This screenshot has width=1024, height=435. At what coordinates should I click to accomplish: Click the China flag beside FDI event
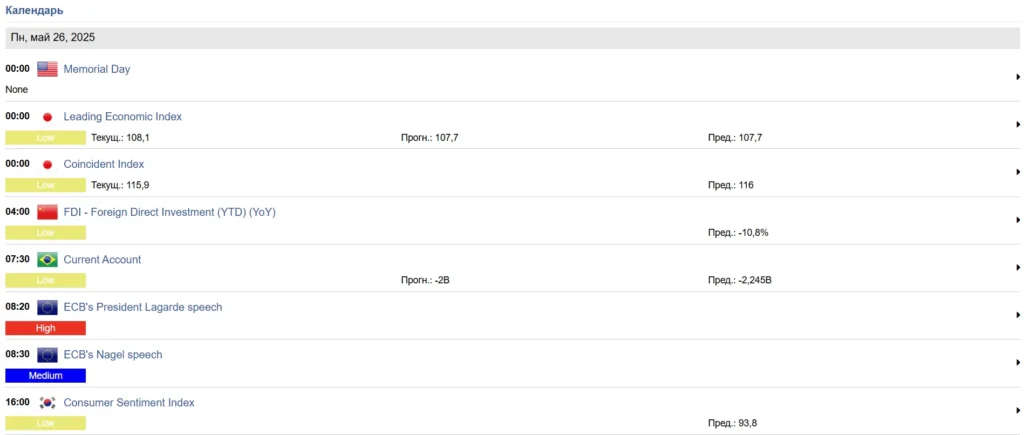tap(47, 212)
